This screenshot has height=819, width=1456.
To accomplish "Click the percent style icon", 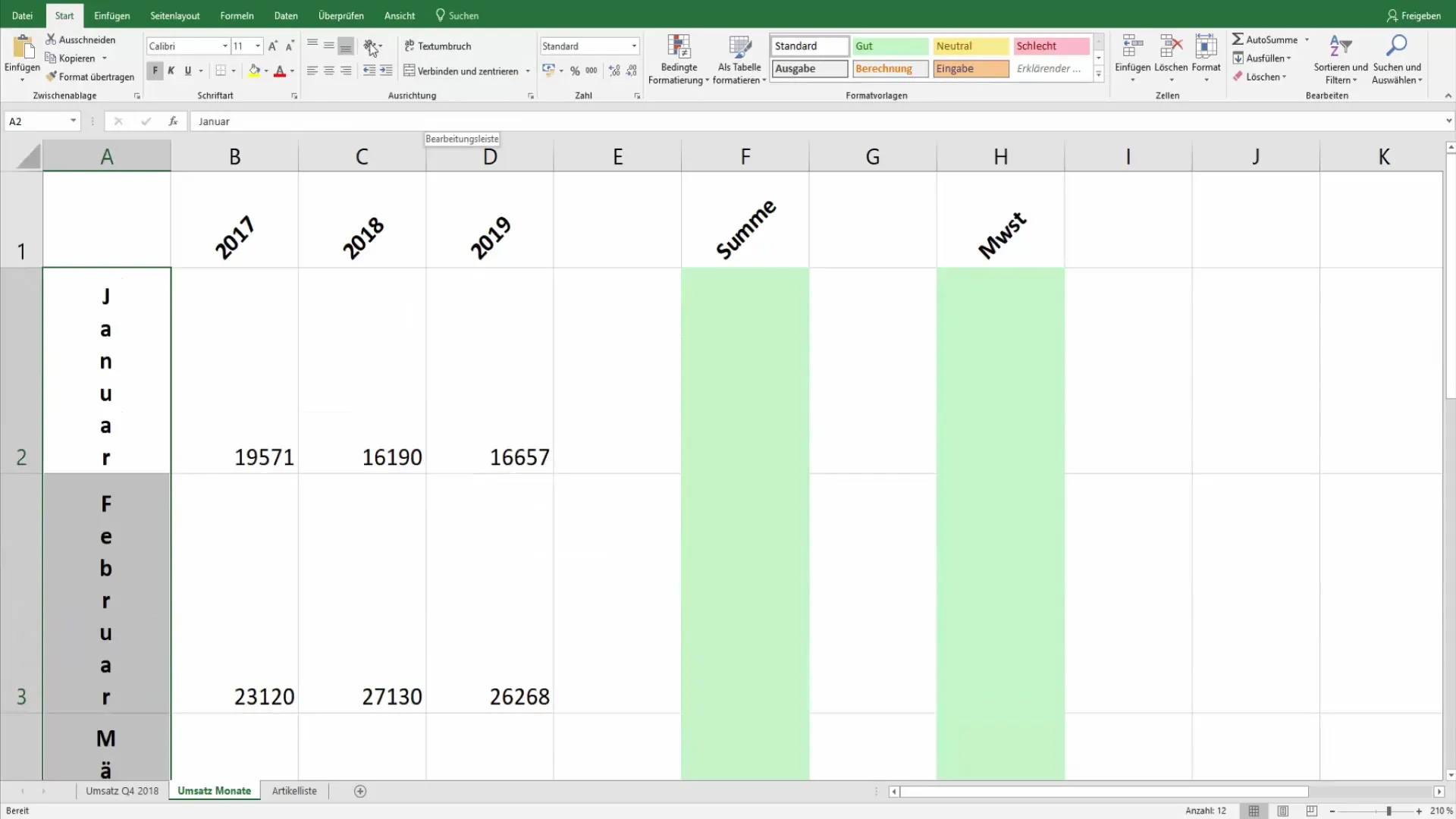I will click(575, 71).
